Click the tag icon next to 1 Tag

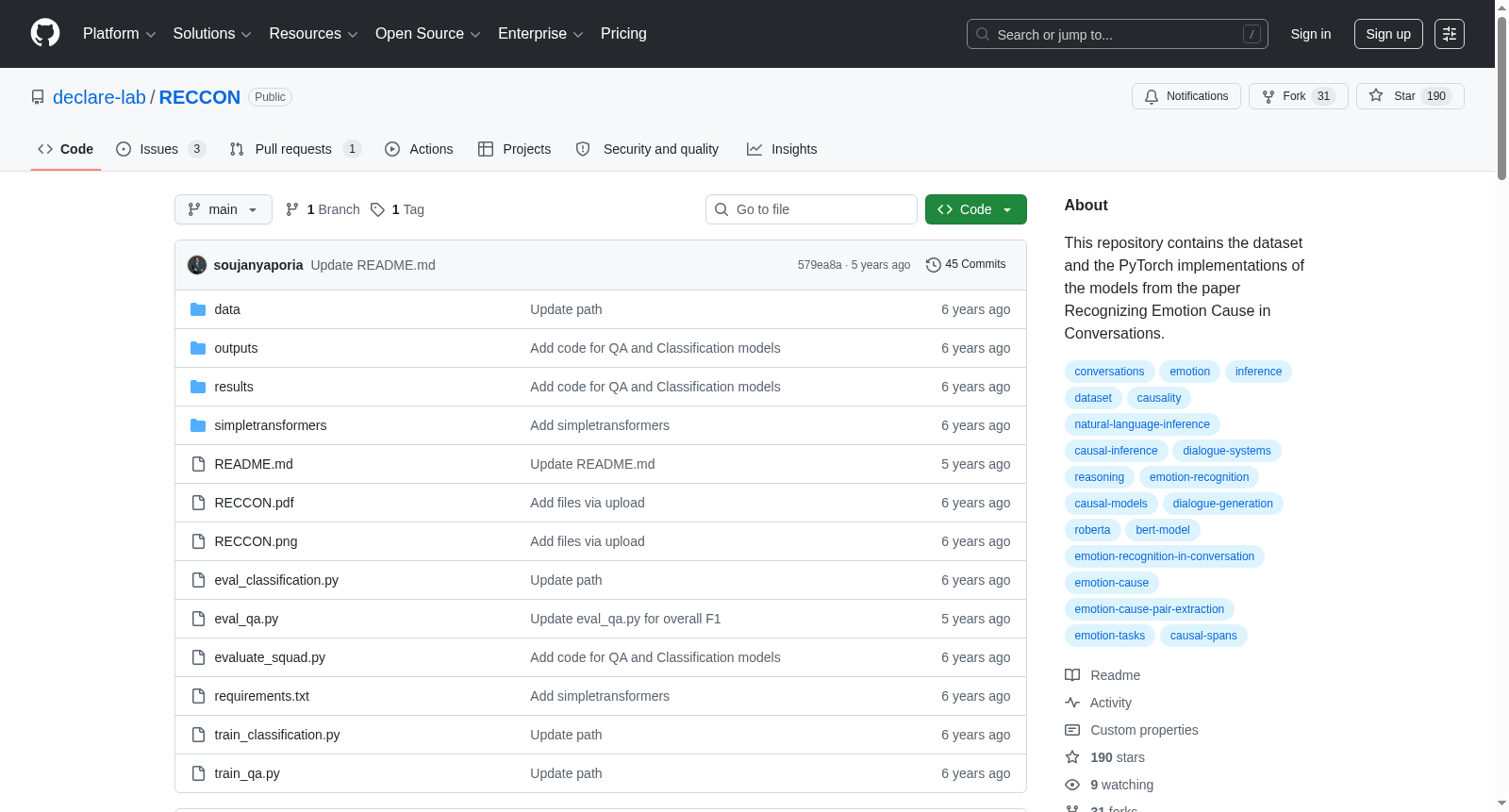point(377,209)
